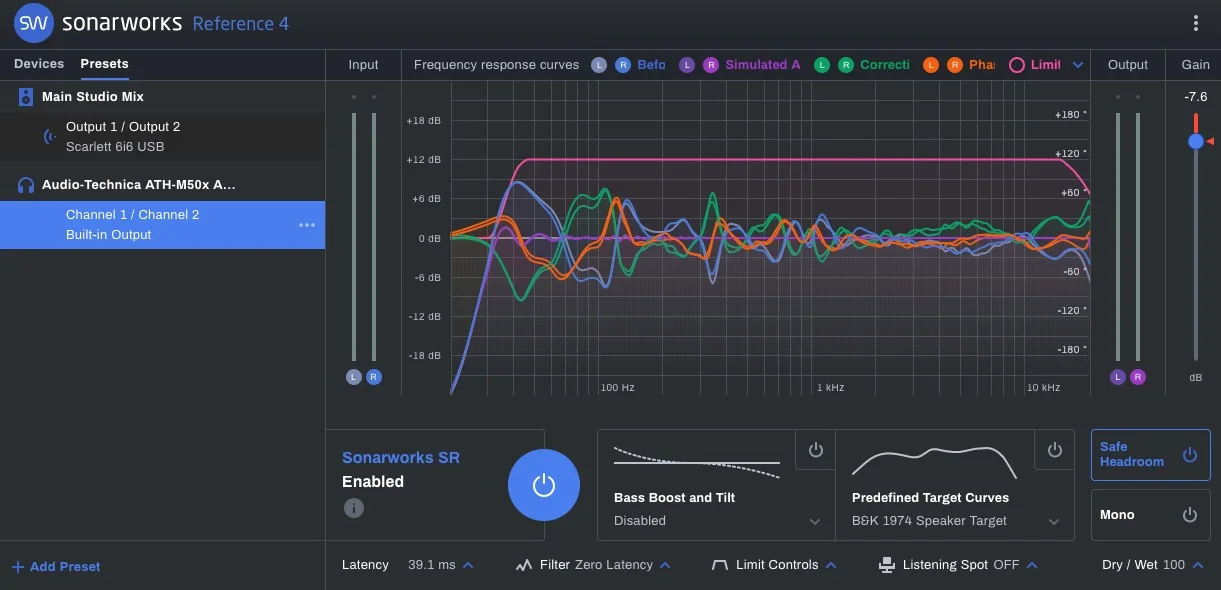Click the Input column header
The image size is (1221, 590).
tap(363, 65)
